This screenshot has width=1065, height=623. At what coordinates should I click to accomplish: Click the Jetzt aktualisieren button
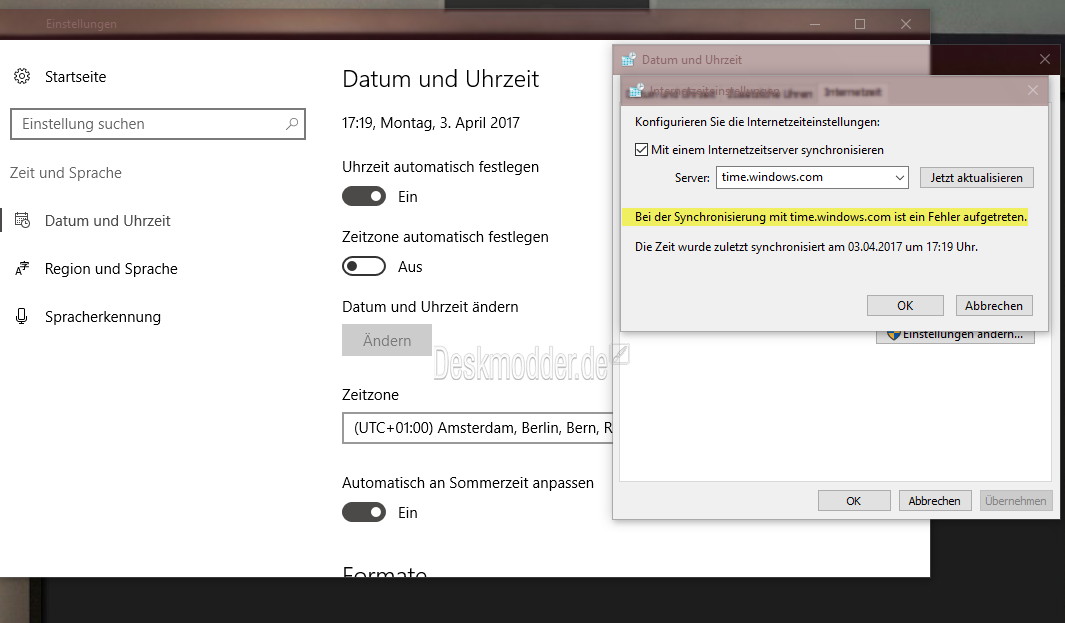977,178
